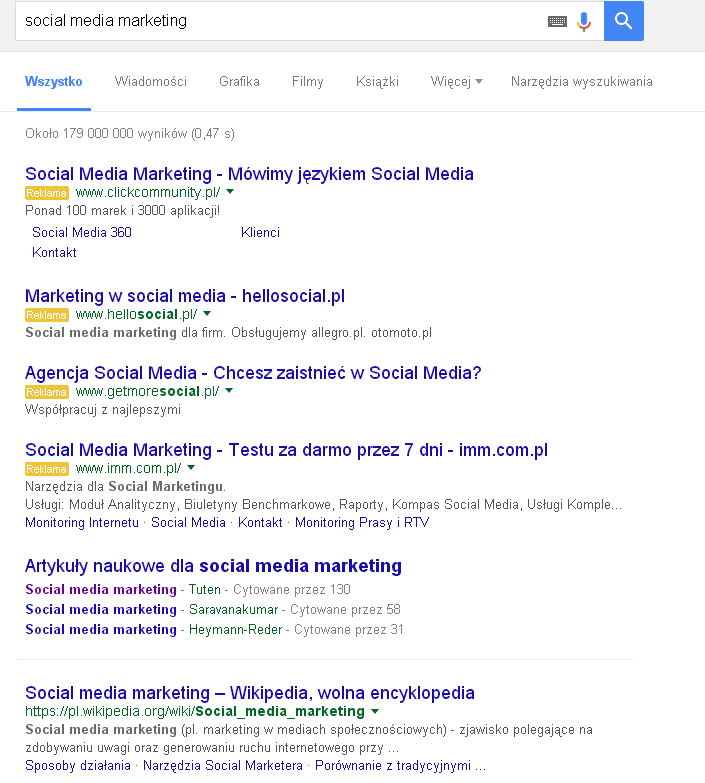Click the Monitoring Internetu sitelink
Screen dimensions: 705x783
(82, 522)
